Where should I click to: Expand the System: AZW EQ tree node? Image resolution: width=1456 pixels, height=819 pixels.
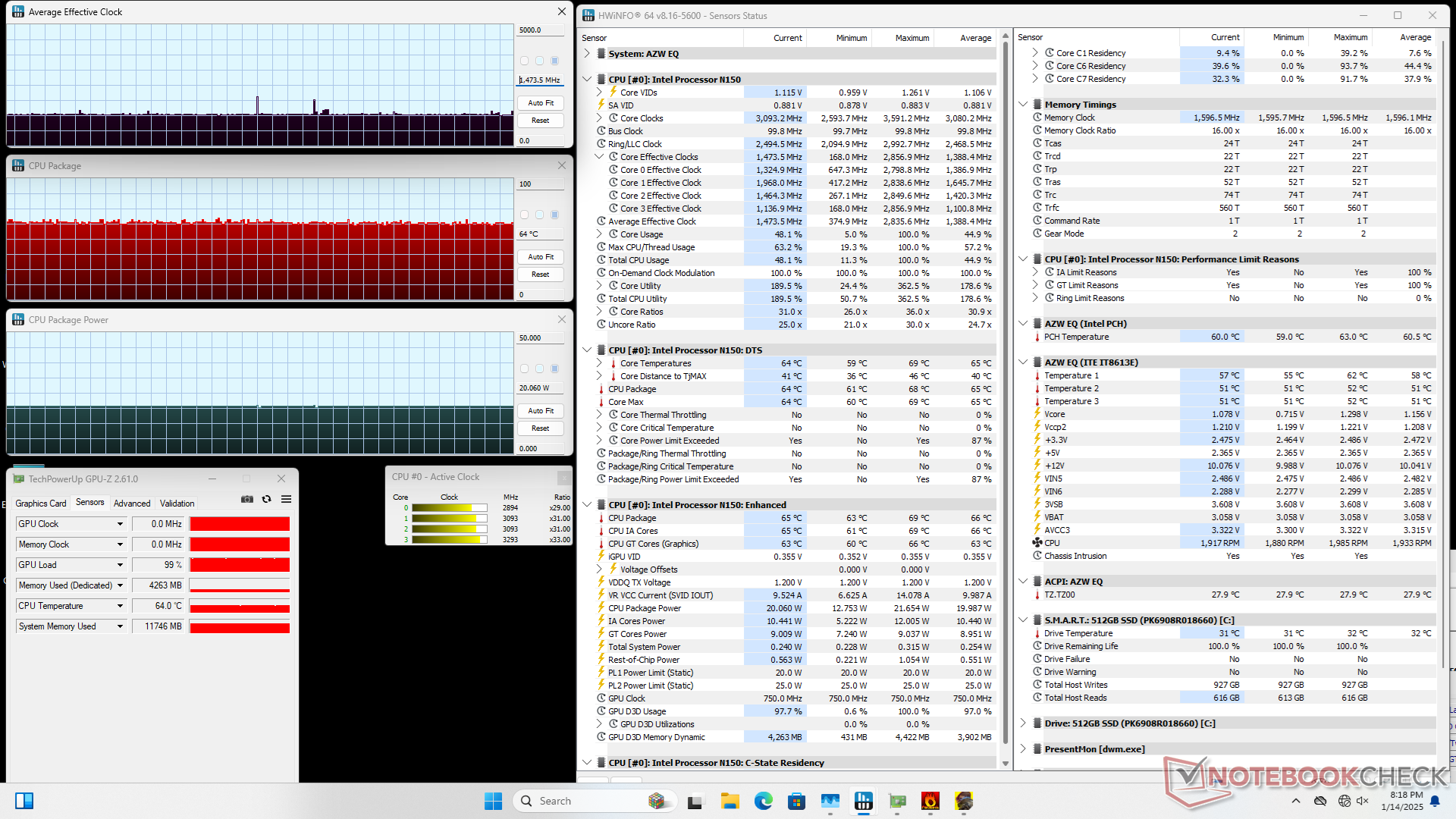(587, 54)
